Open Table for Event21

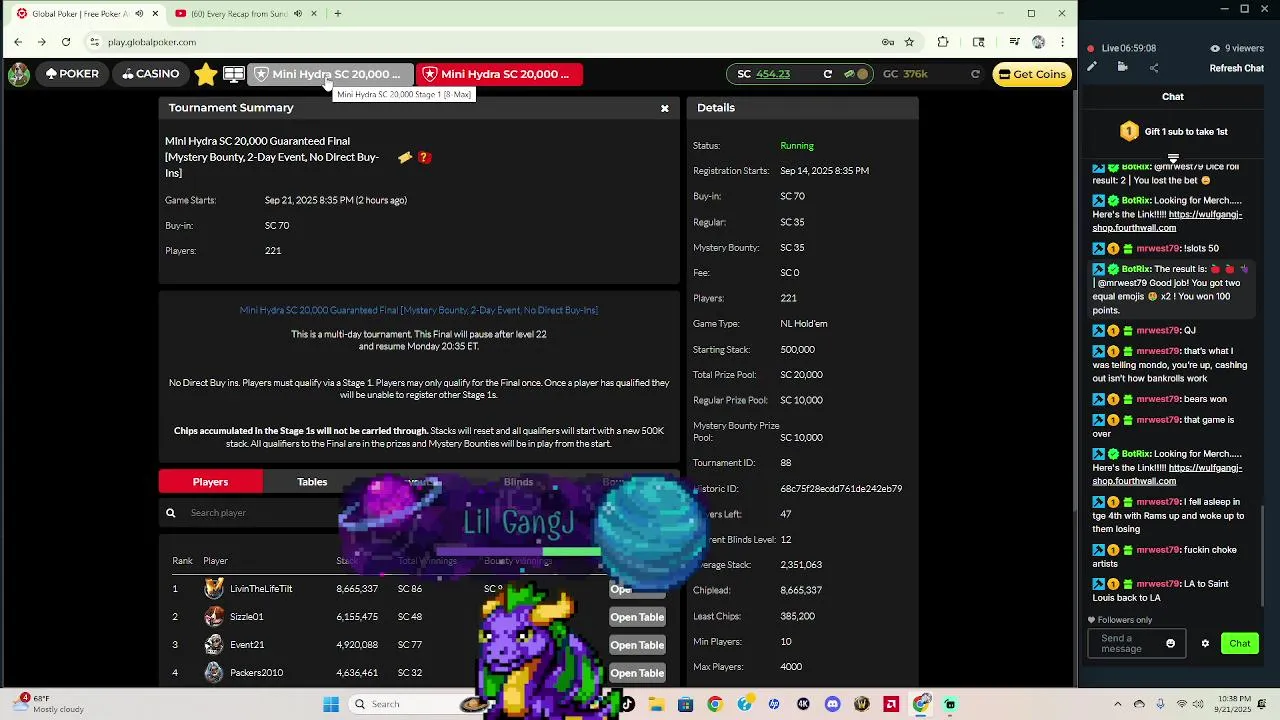point(637,645)
